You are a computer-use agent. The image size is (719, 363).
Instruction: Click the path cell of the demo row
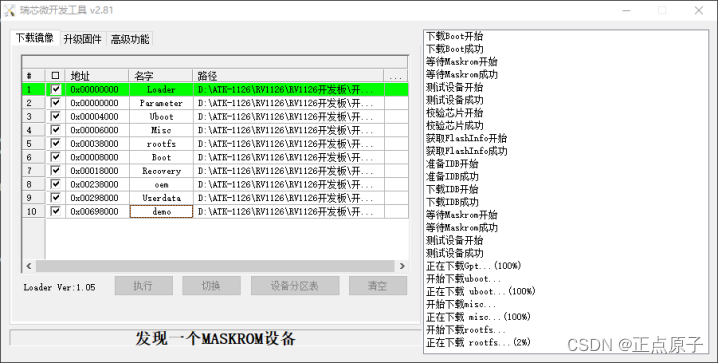[x=288, y=211]
